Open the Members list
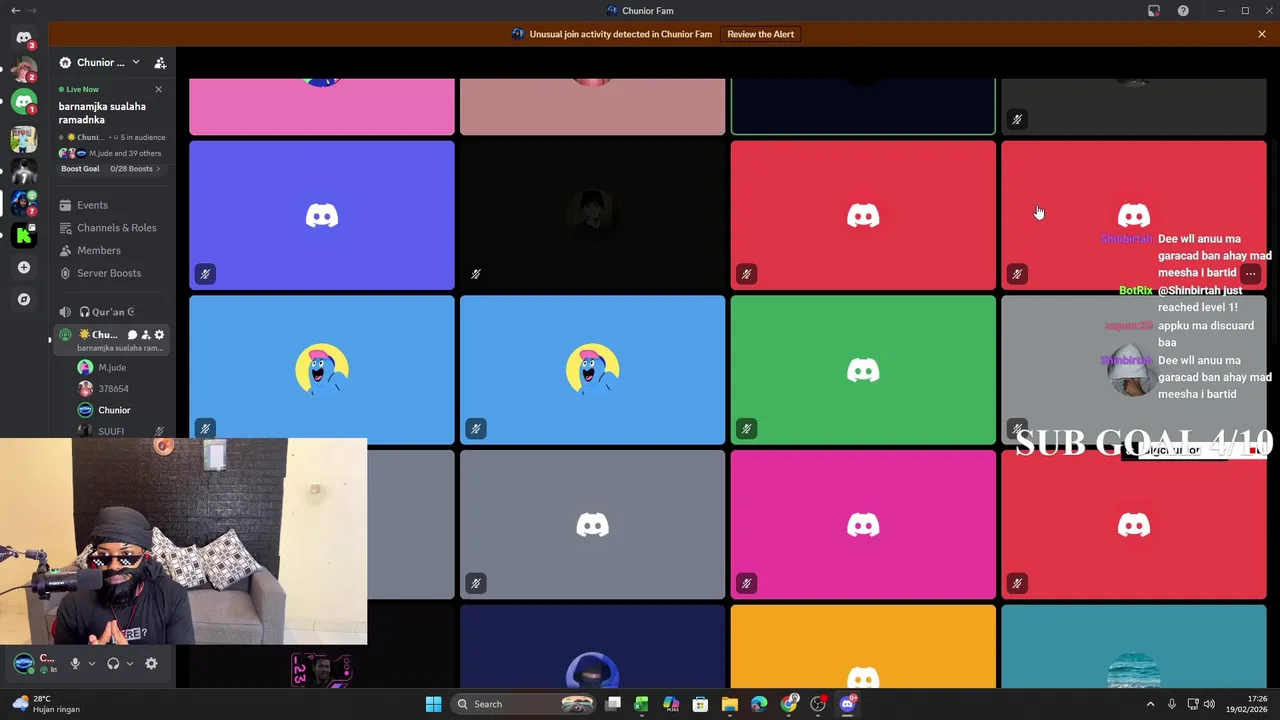Viewport: 1280px width, 720px height. 111,251
